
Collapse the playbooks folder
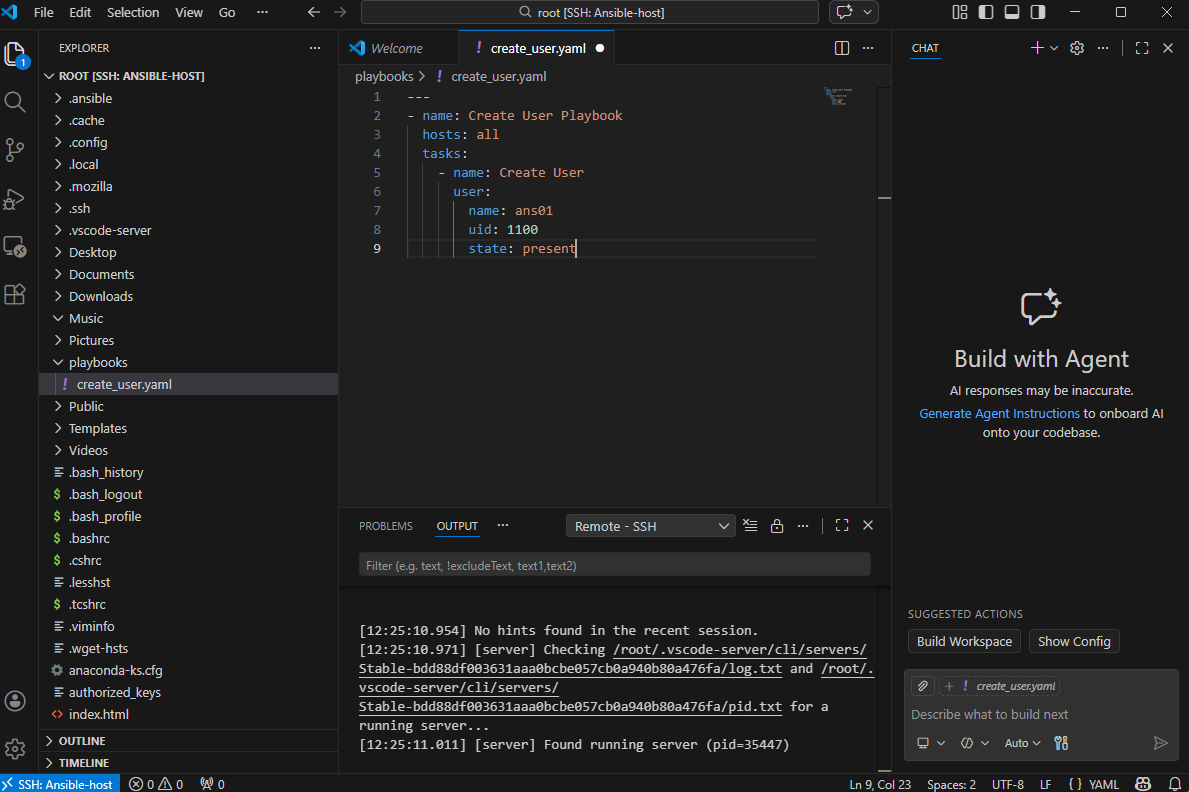click(x=98, y=363)
